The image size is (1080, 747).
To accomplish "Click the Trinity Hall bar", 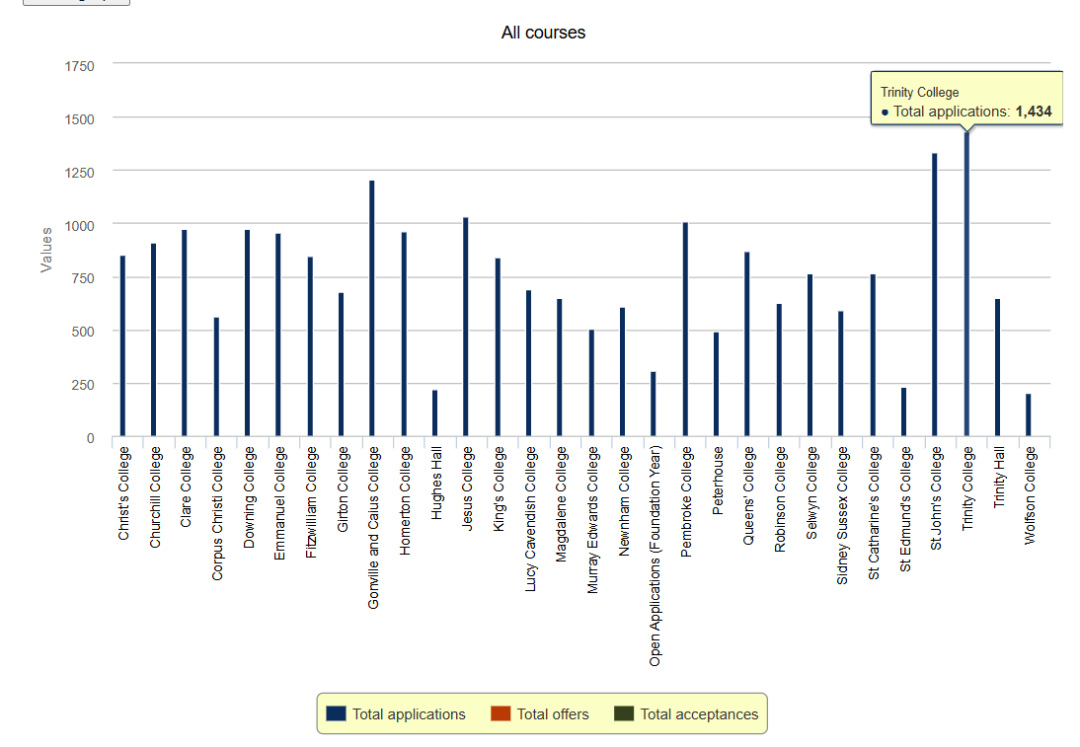I will 997,368.
